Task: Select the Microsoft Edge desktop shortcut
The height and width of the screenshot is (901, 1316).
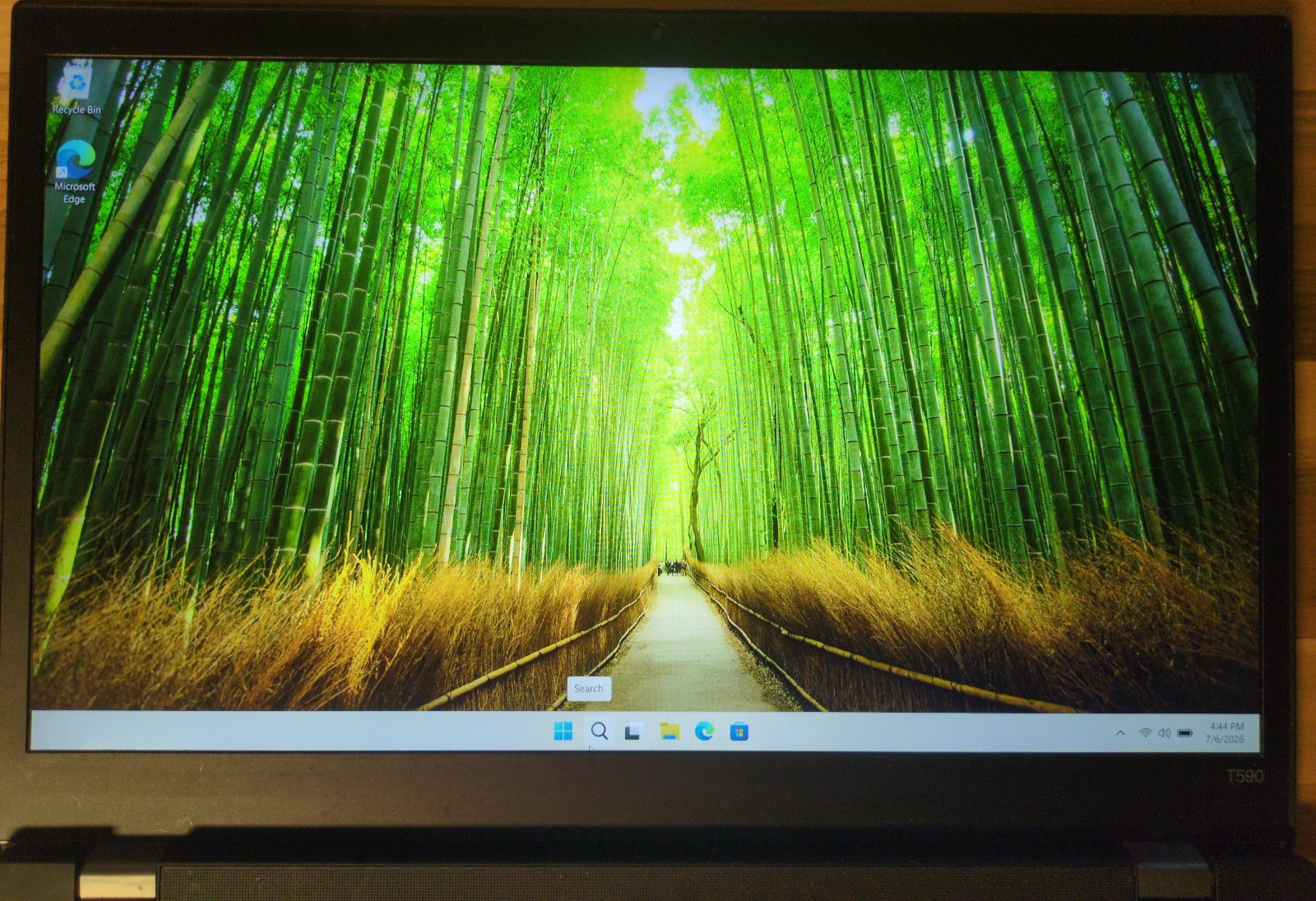Action: [x=75, y=172]
